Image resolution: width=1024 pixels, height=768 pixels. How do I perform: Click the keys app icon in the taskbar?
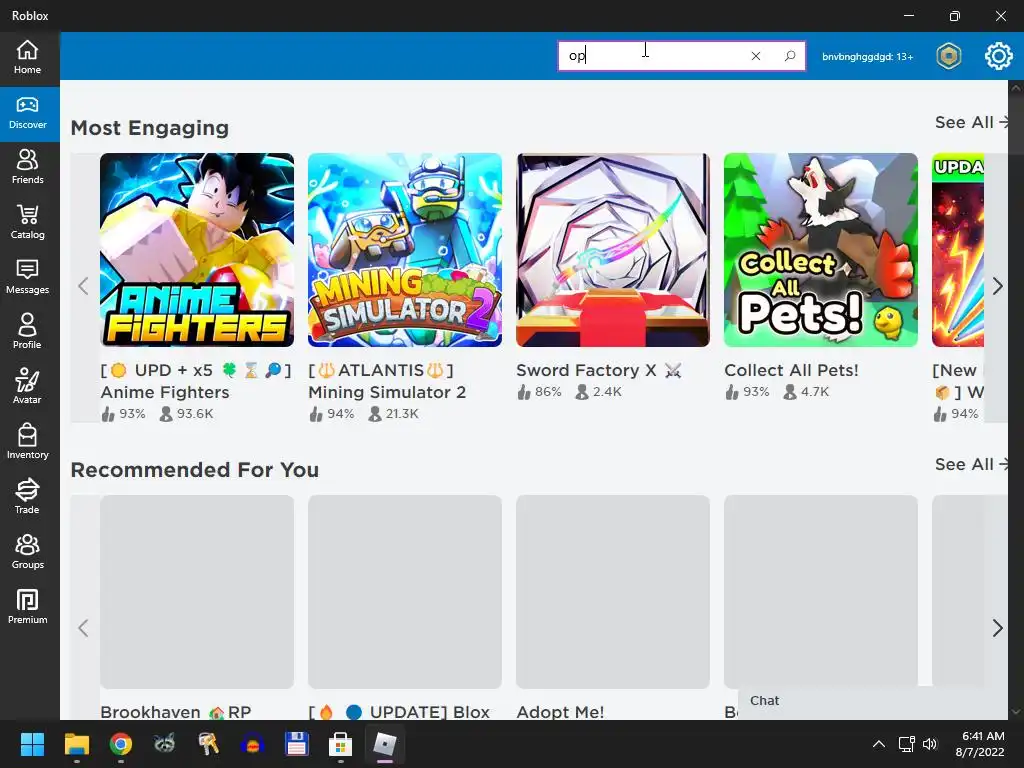tap(208, 744)
